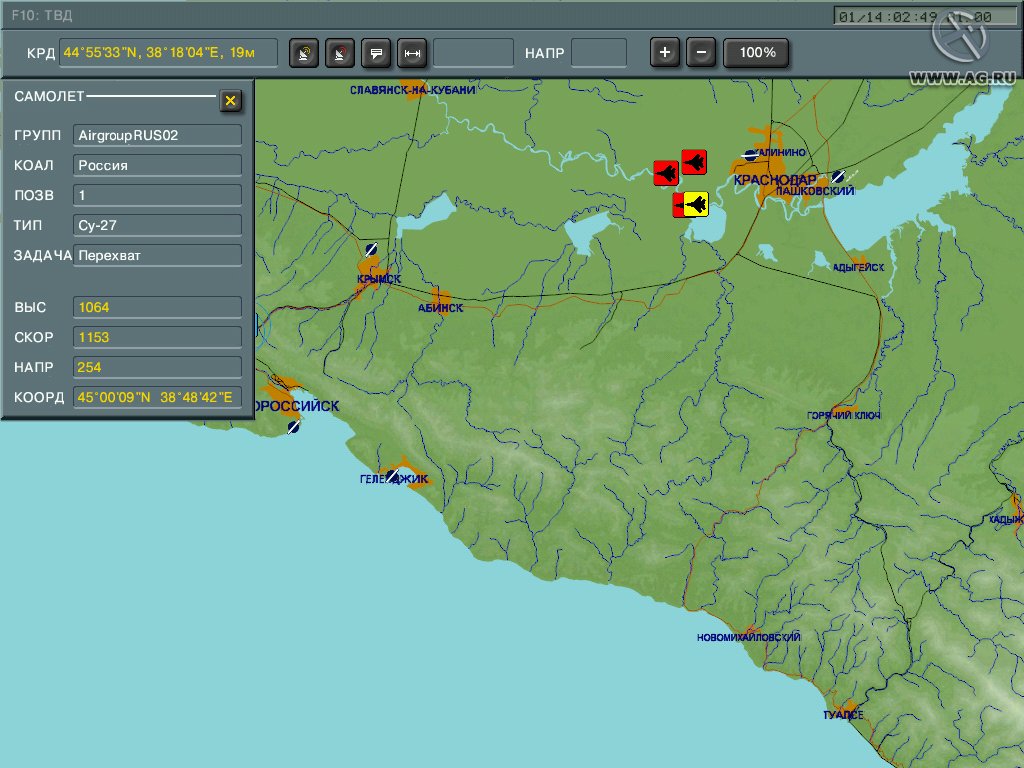Image resolution: width=1024 pixels, height=768 pixels.
Task: Toggle the red-marked radar dish toolbar button
Action: 341,53
